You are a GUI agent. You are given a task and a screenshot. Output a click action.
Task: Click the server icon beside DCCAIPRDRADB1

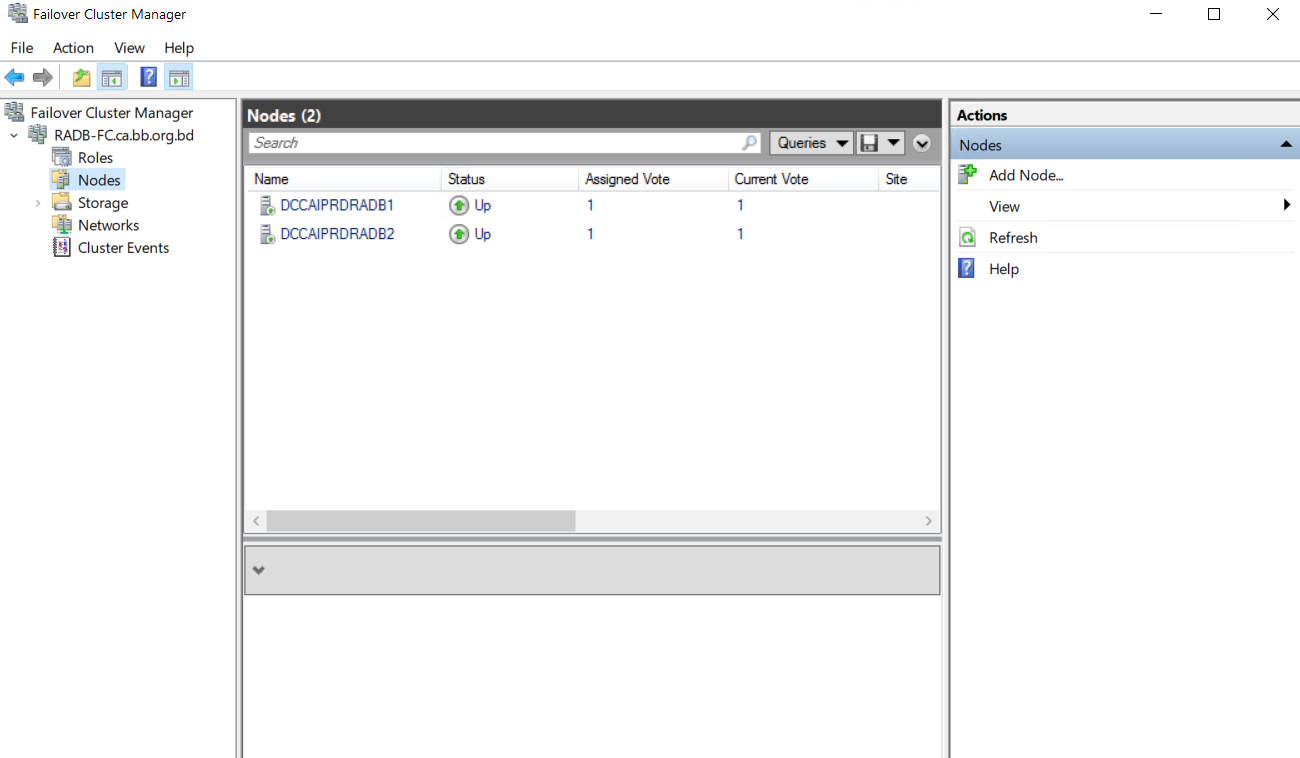pyautogui.click(x=266, y=205)
